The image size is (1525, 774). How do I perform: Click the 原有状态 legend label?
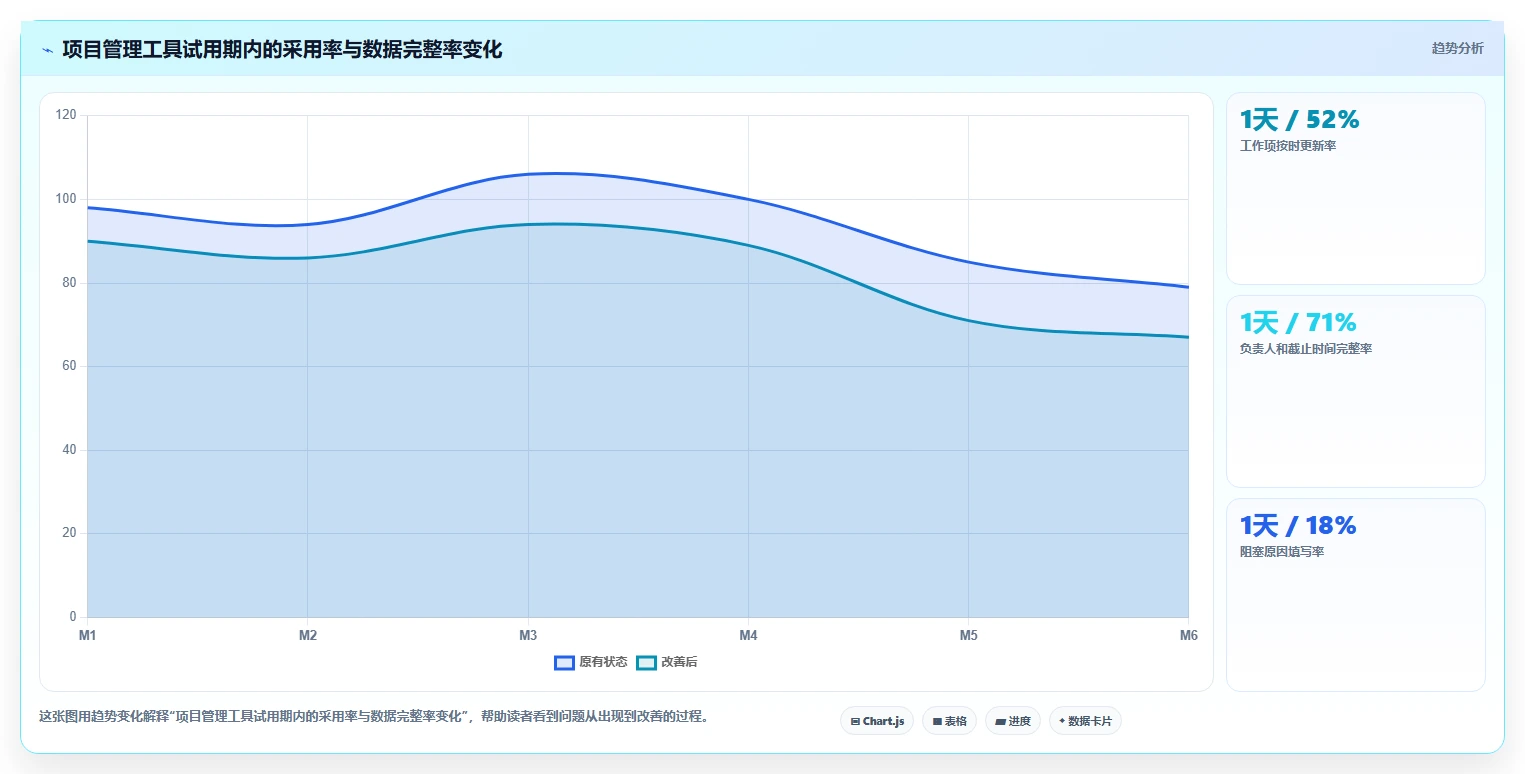click(x=603, y=662)
